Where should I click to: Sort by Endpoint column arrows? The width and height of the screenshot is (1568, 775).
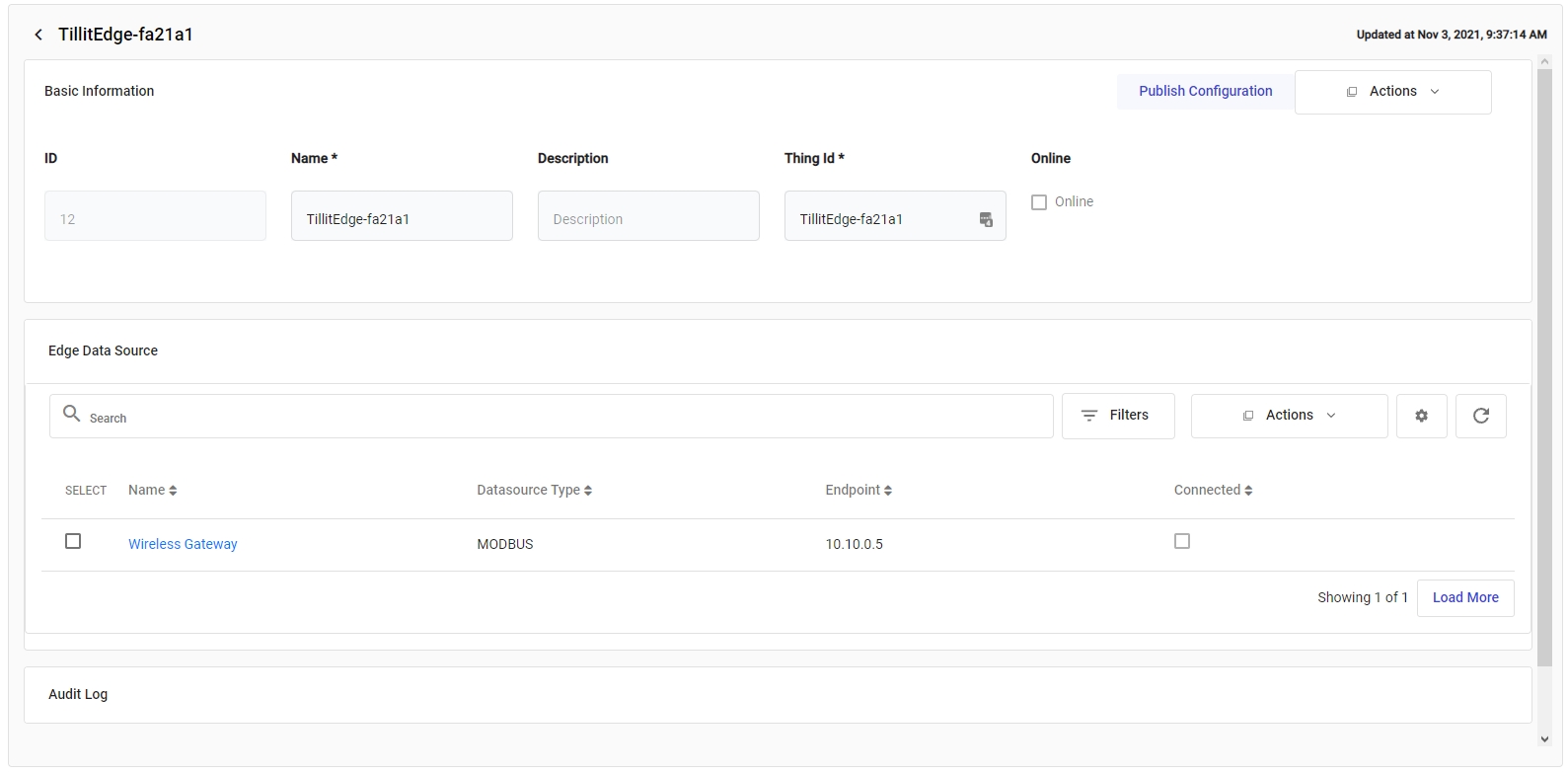coord(888,491)
